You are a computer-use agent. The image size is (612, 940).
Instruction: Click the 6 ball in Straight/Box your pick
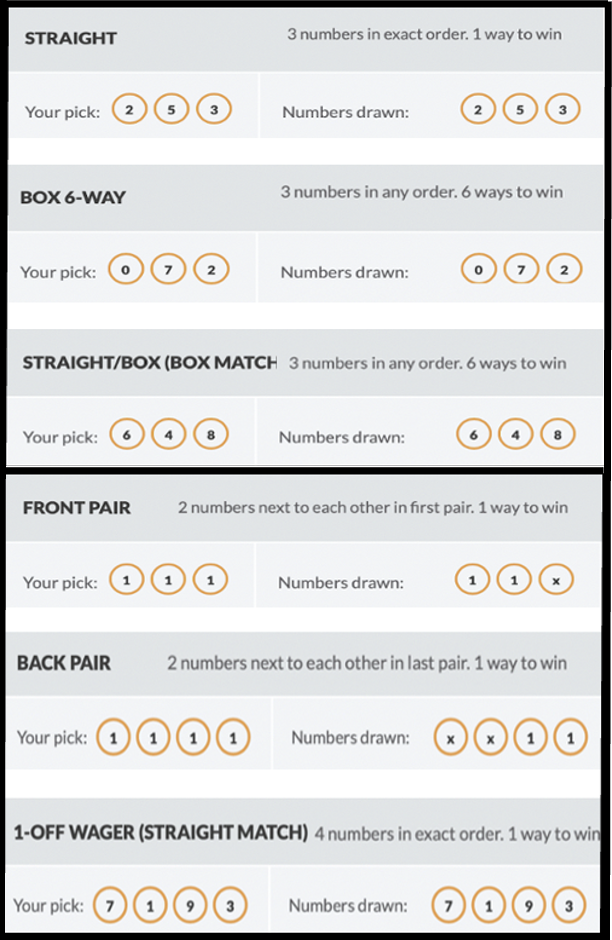tap(126, 434)
